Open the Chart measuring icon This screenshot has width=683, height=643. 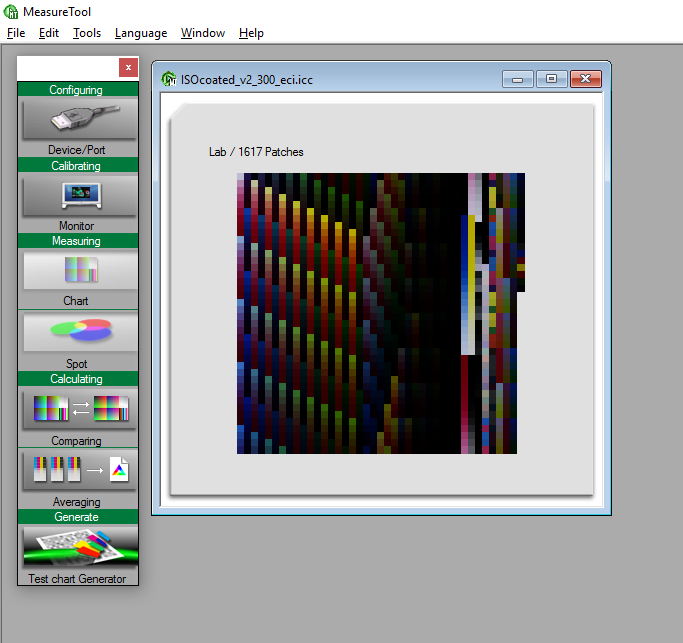click(80, 270)
